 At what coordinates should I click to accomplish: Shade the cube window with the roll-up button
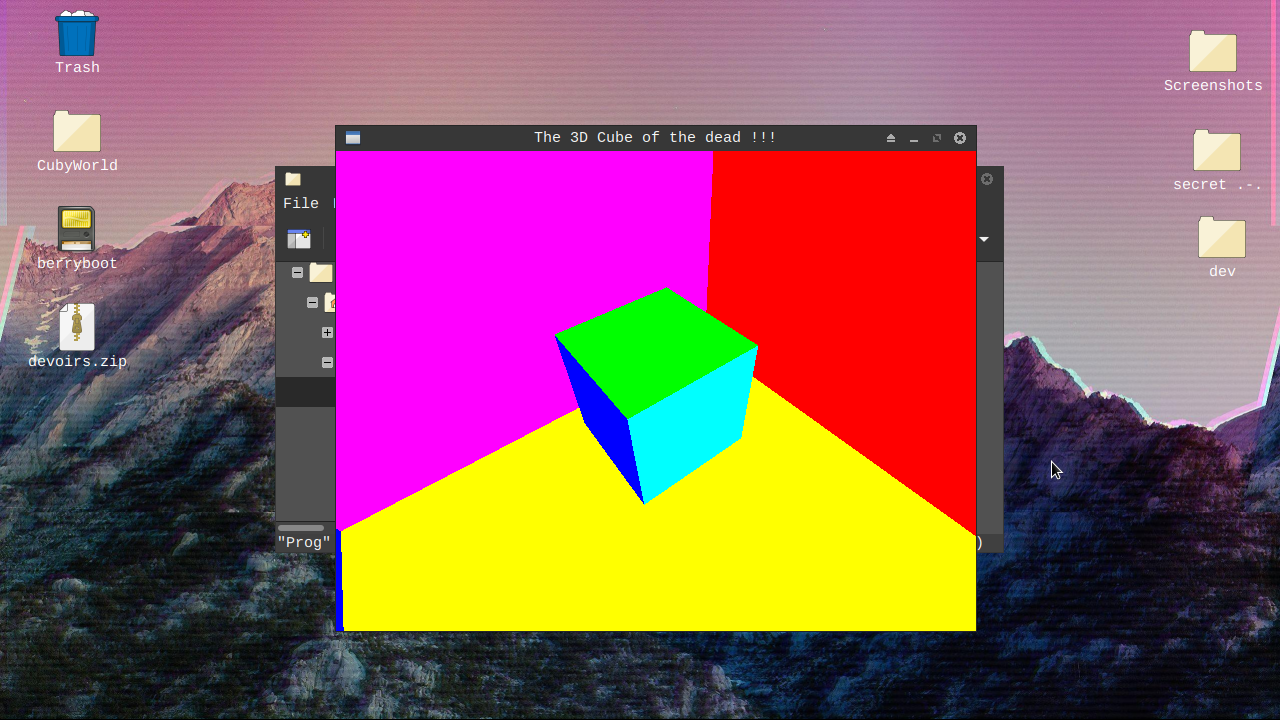tap(890, 138)
